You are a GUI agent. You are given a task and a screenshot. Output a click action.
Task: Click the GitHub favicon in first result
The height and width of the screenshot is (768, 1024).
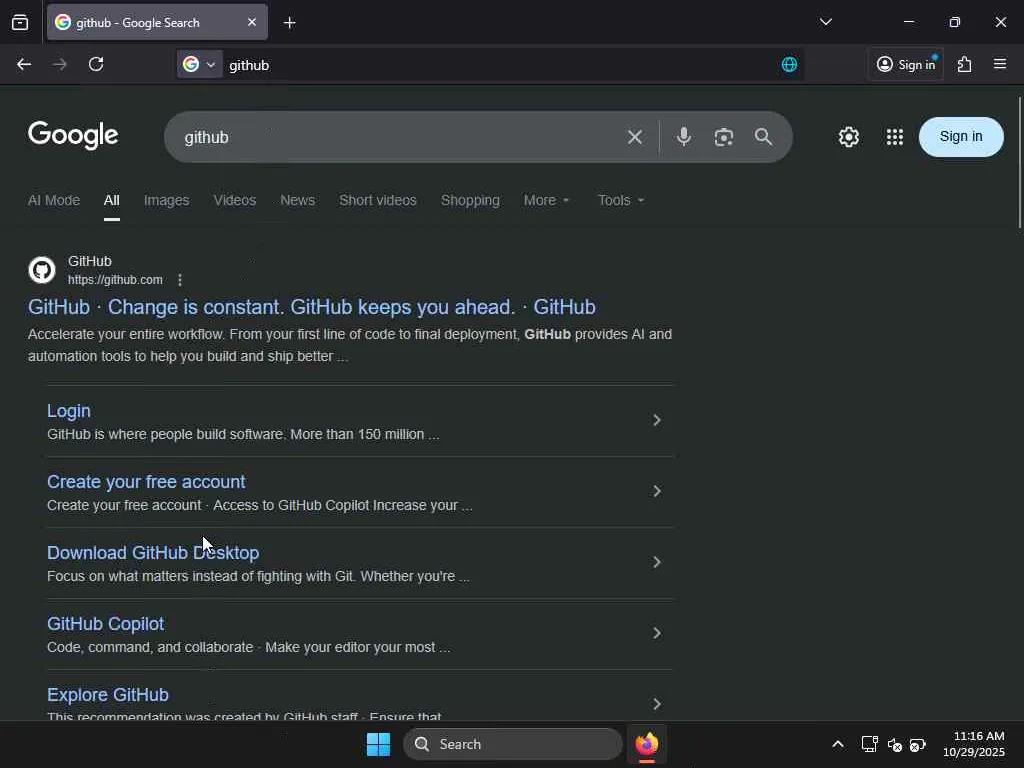point(42,270)
